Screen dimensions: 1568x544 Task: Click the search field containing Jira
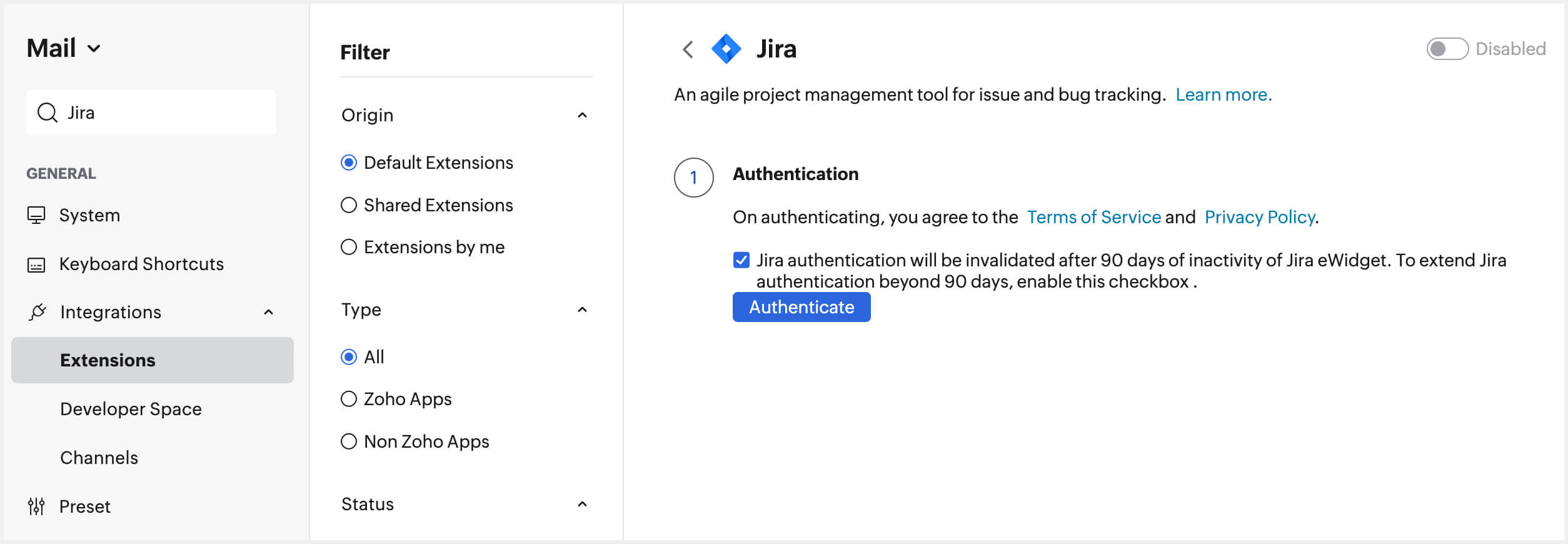tap(151, 113)
